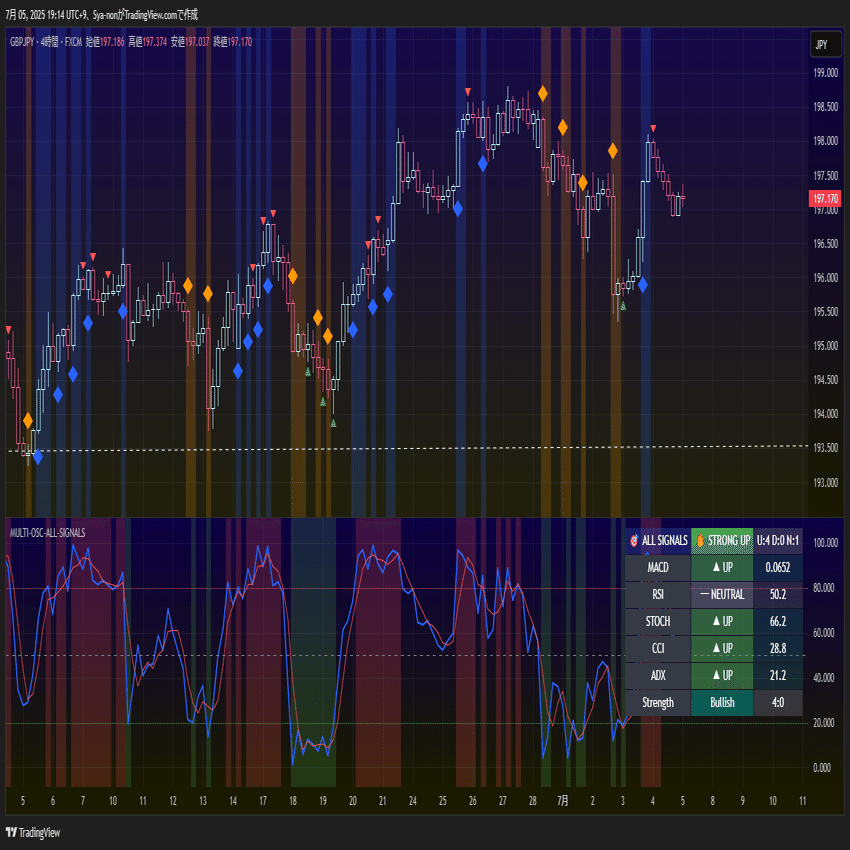Click the flame icon beside STRONG UP

pyautogui.click(x=700, y=540)
